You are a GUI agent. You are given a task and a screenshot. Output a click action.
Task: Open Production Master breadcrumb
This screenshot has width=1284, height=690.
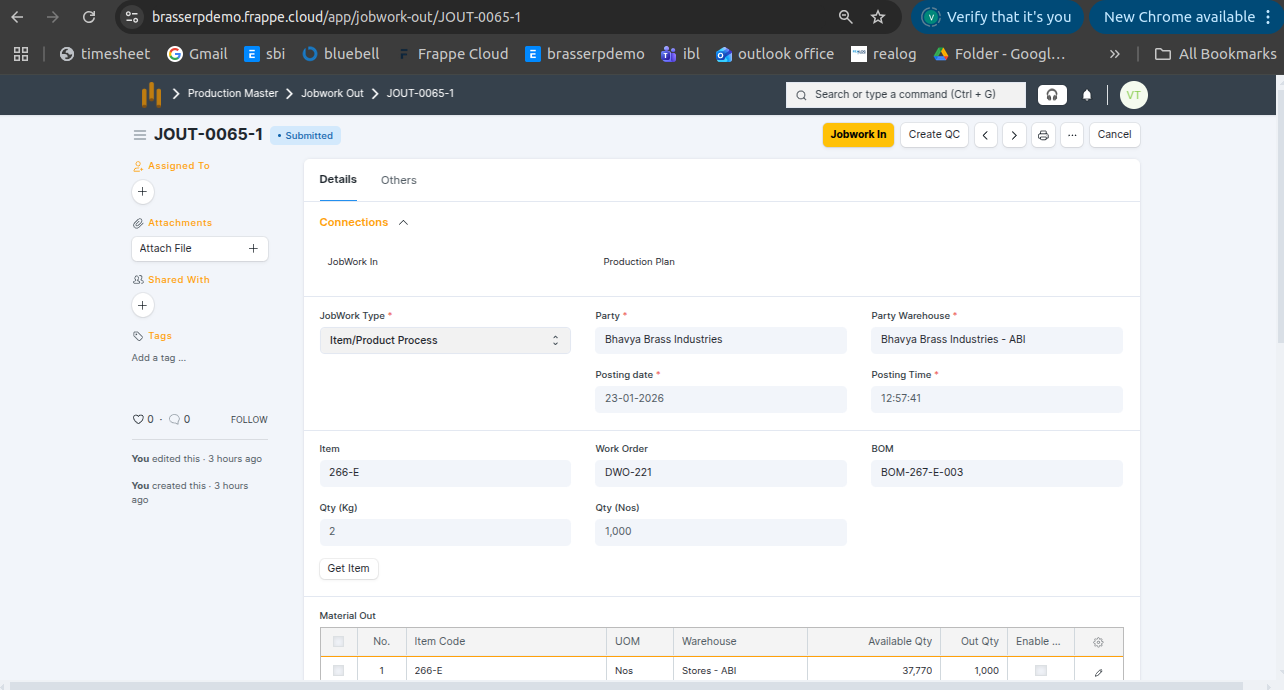click(x=233, y=93)
